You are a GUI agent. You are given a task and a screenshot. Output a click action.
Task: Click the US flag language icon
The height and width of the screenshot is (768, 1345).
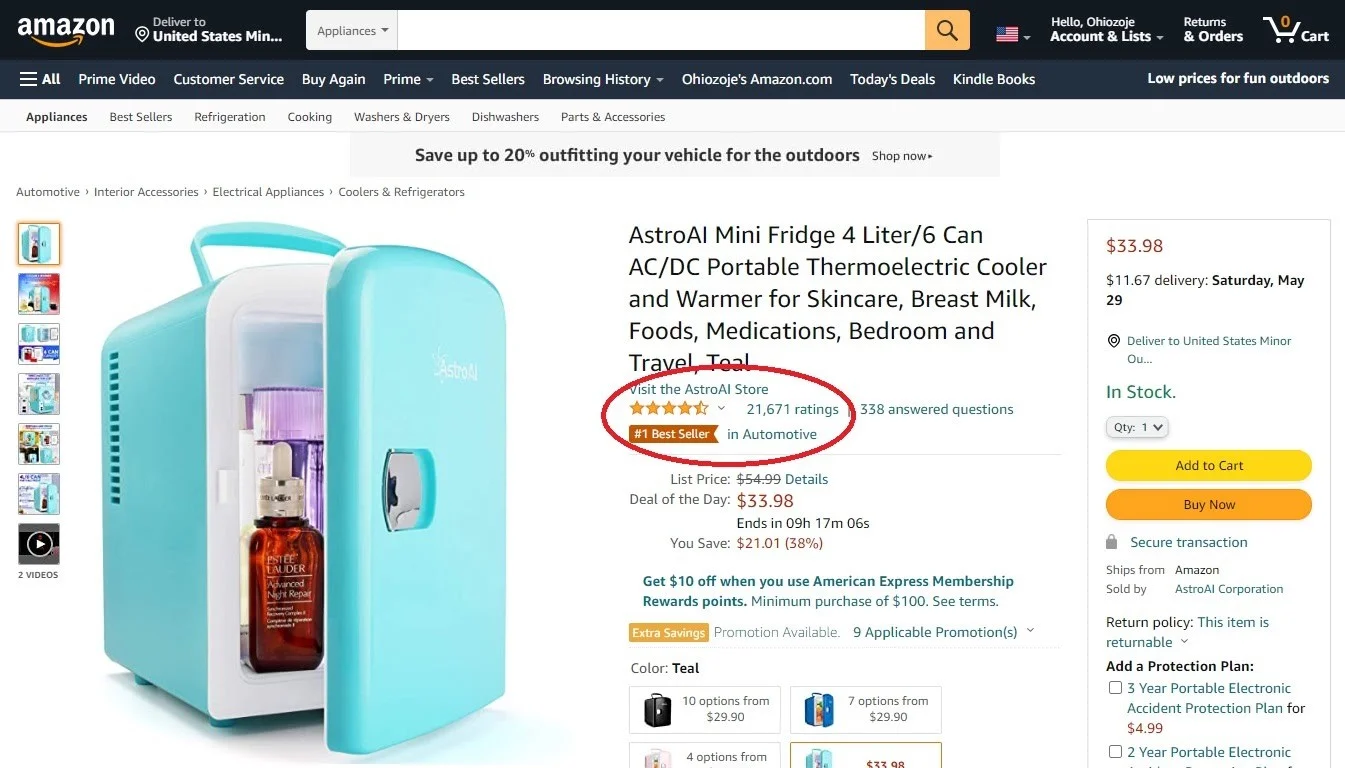tap(1007, 35)
